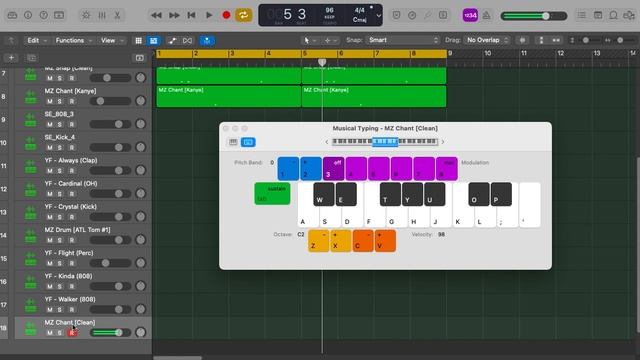The height and width of the screenshot is (360, 640).
Task: Toggle the yellow Cycle mode button
Action: pos(244,16)
